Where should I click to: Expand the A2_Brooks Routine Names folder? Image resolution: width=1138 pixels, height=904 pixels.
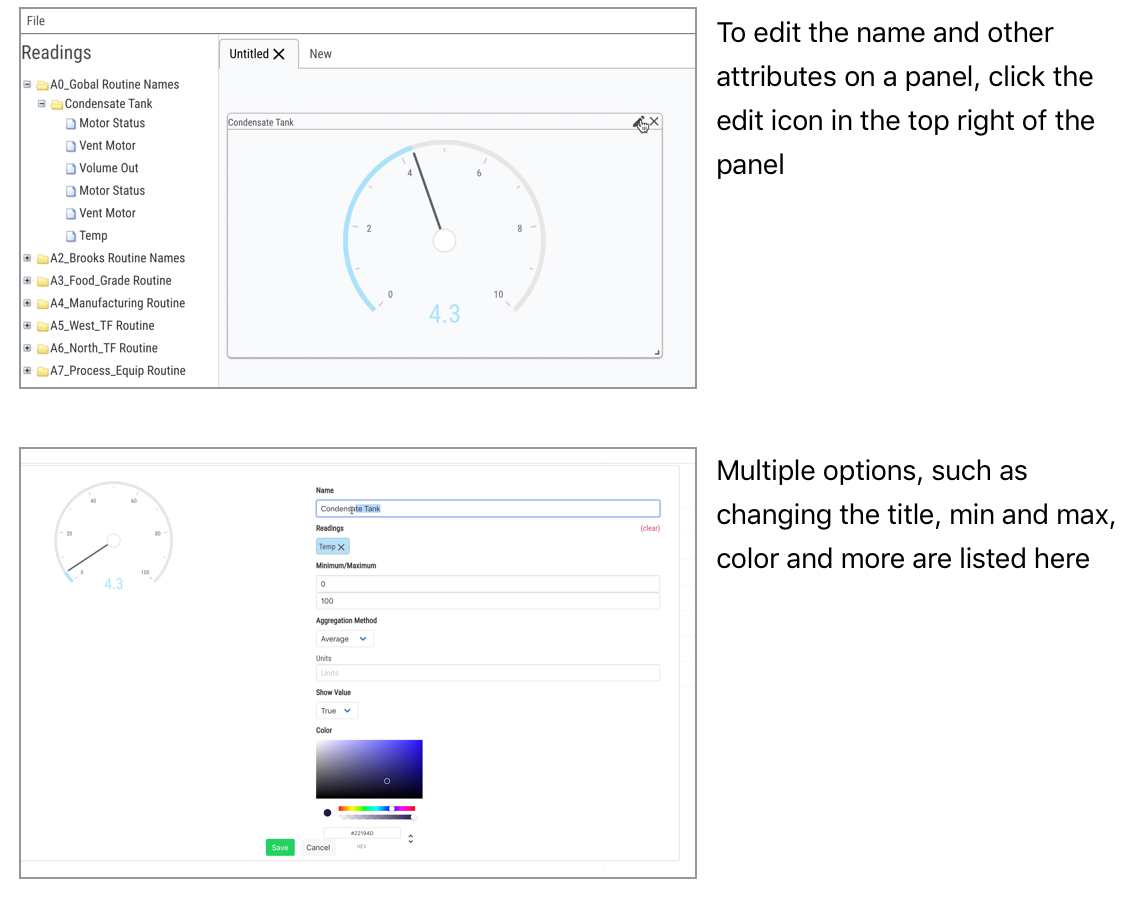(x=28, y=258)
